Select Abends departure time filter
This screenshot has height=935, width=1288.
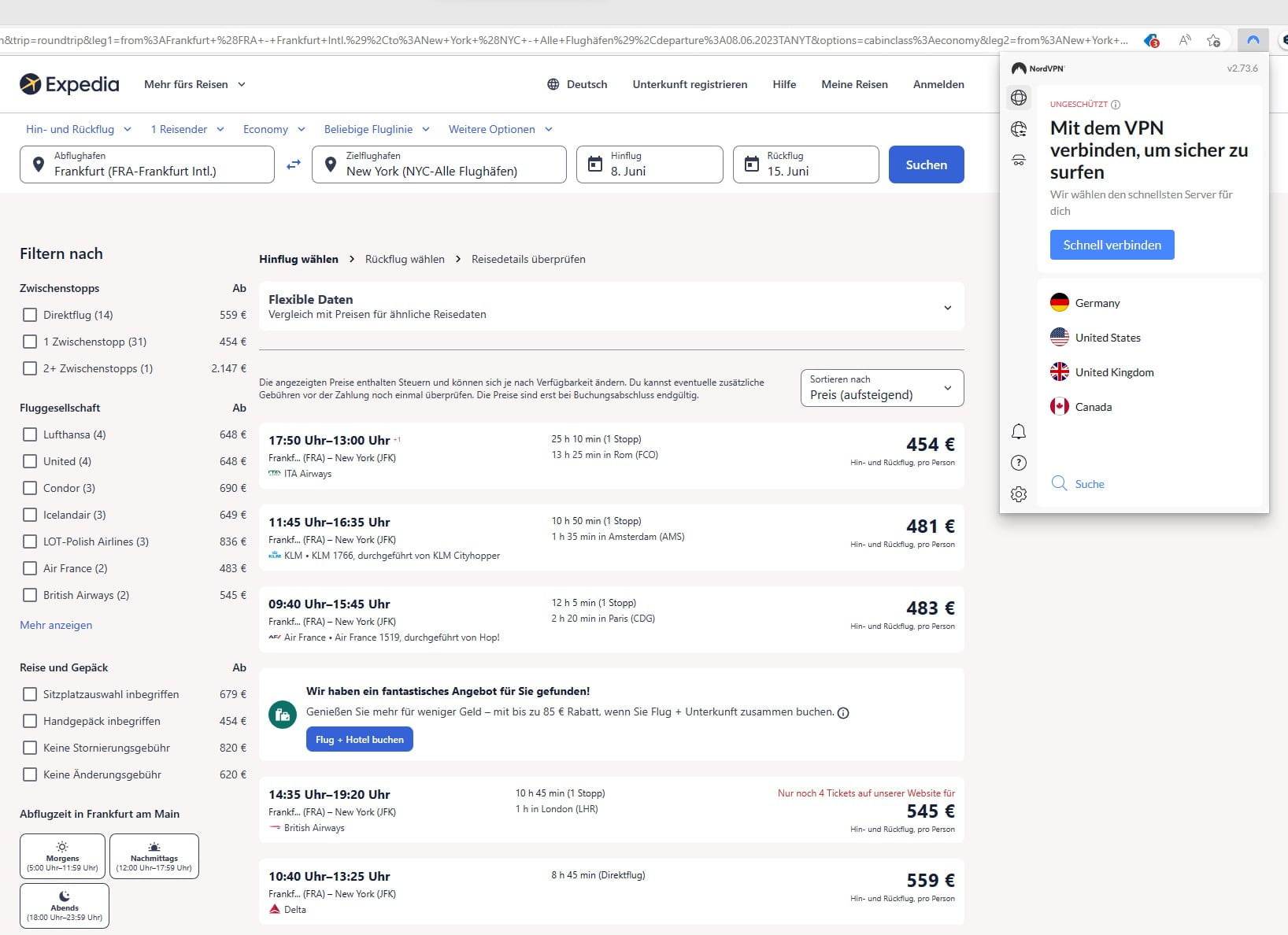point(65,906)
